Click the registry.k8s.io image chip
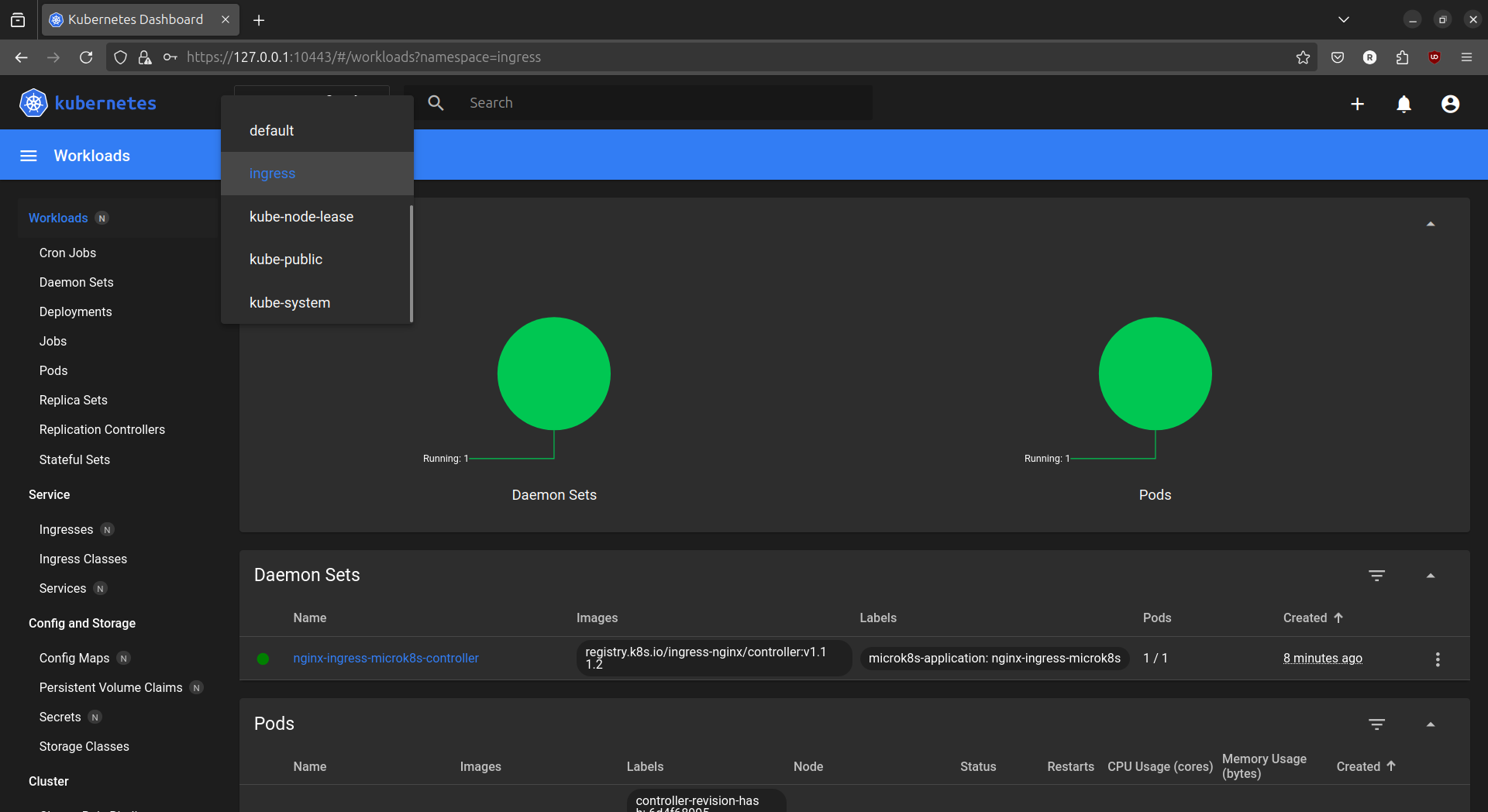 coord(714,659)
